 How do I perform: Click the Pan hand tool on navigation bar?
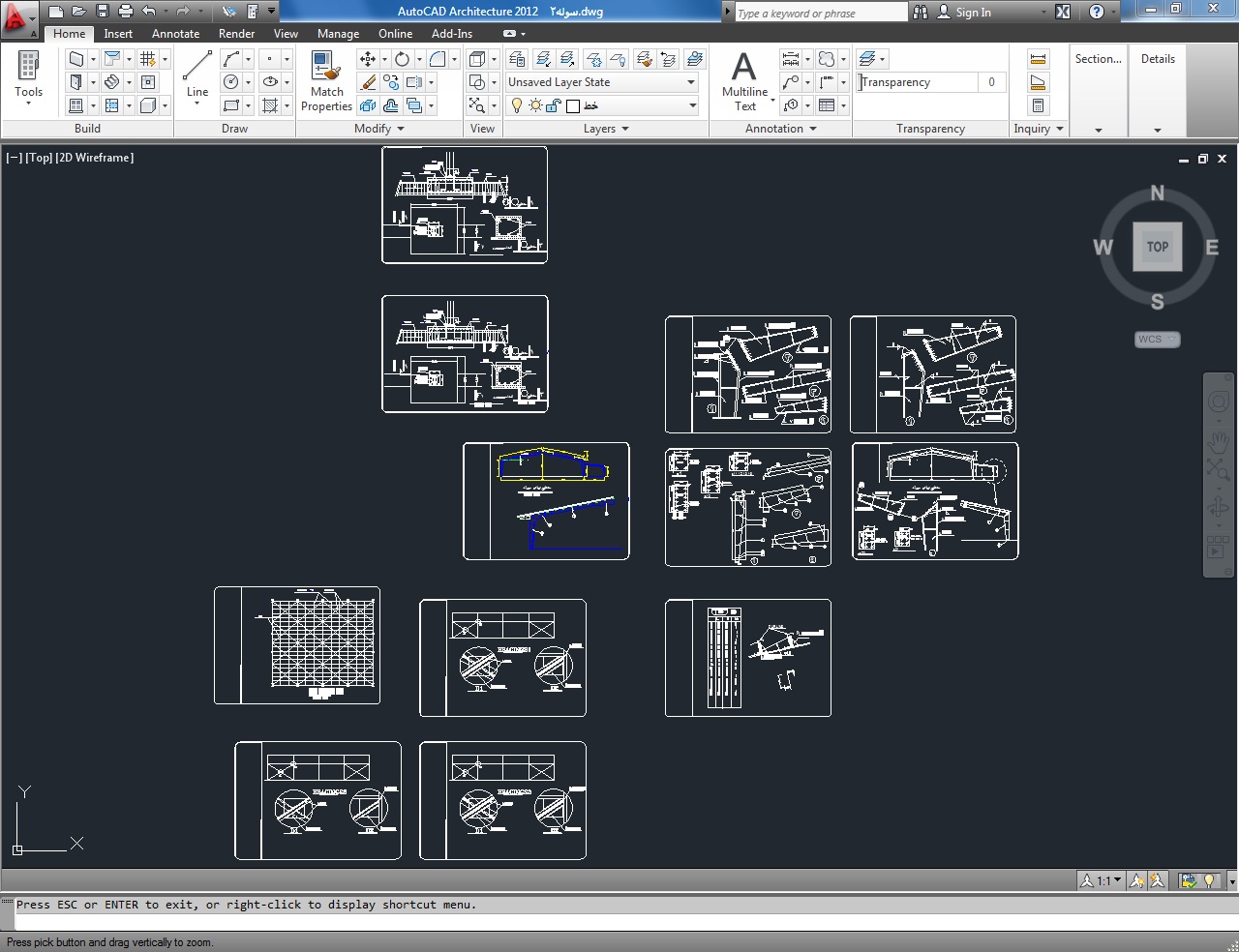pos(1217,441)
